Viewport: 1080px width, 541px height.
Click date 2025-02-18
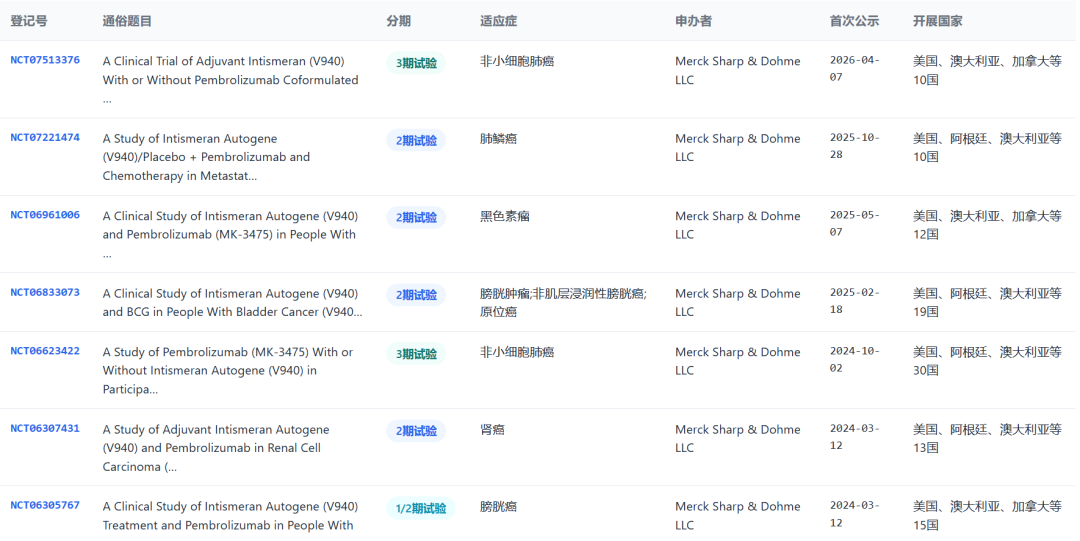(x=854, y=300)
